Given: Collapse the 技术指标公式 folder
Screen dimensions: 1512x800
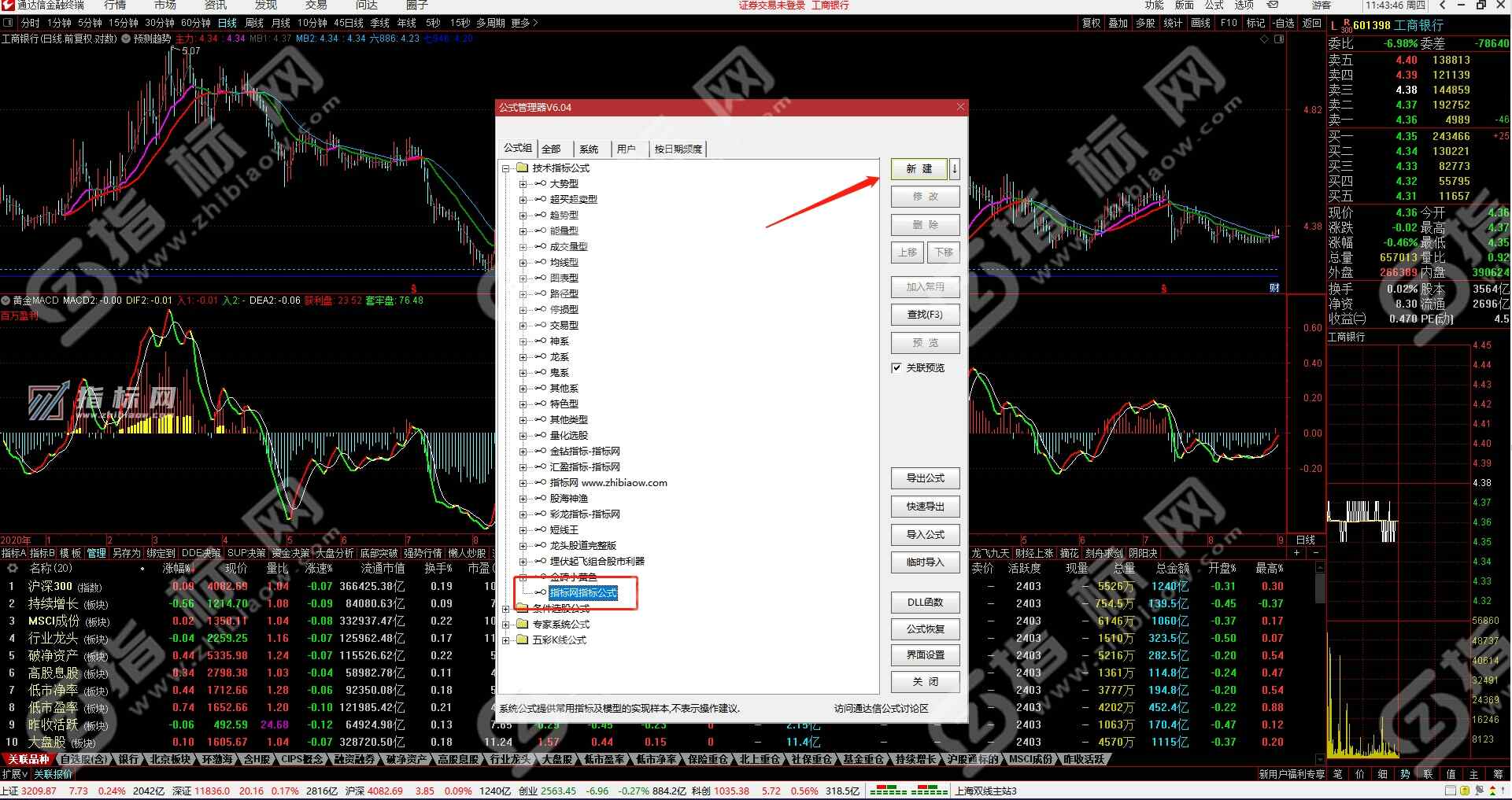Looking at the screenshot, I should coord(506,168).
